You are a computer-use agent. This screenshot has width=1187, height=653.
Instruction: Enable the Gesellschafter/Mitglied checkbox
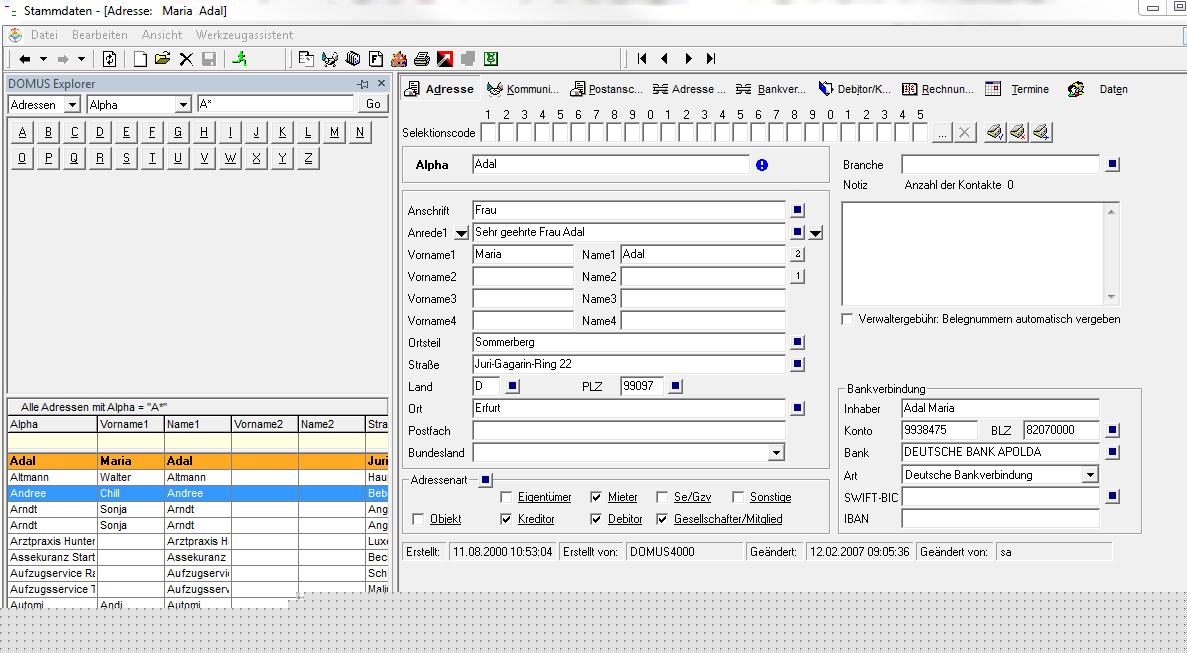coord(661,519)
